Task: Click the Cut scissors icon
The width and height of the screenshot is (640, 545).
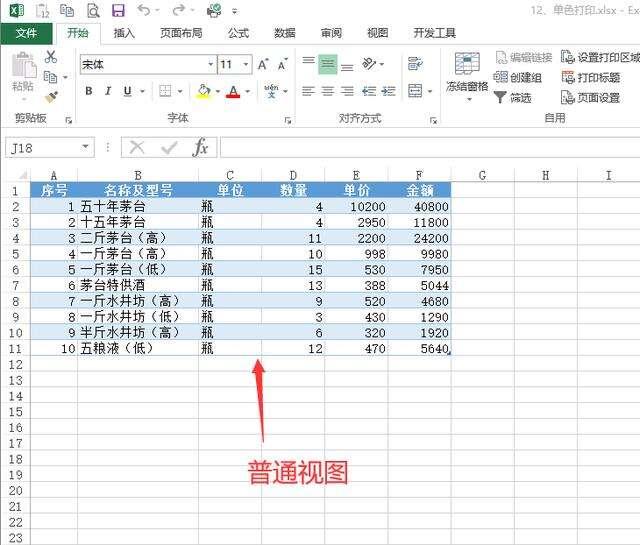Action: pyautogui.click(x=51, y=57)
